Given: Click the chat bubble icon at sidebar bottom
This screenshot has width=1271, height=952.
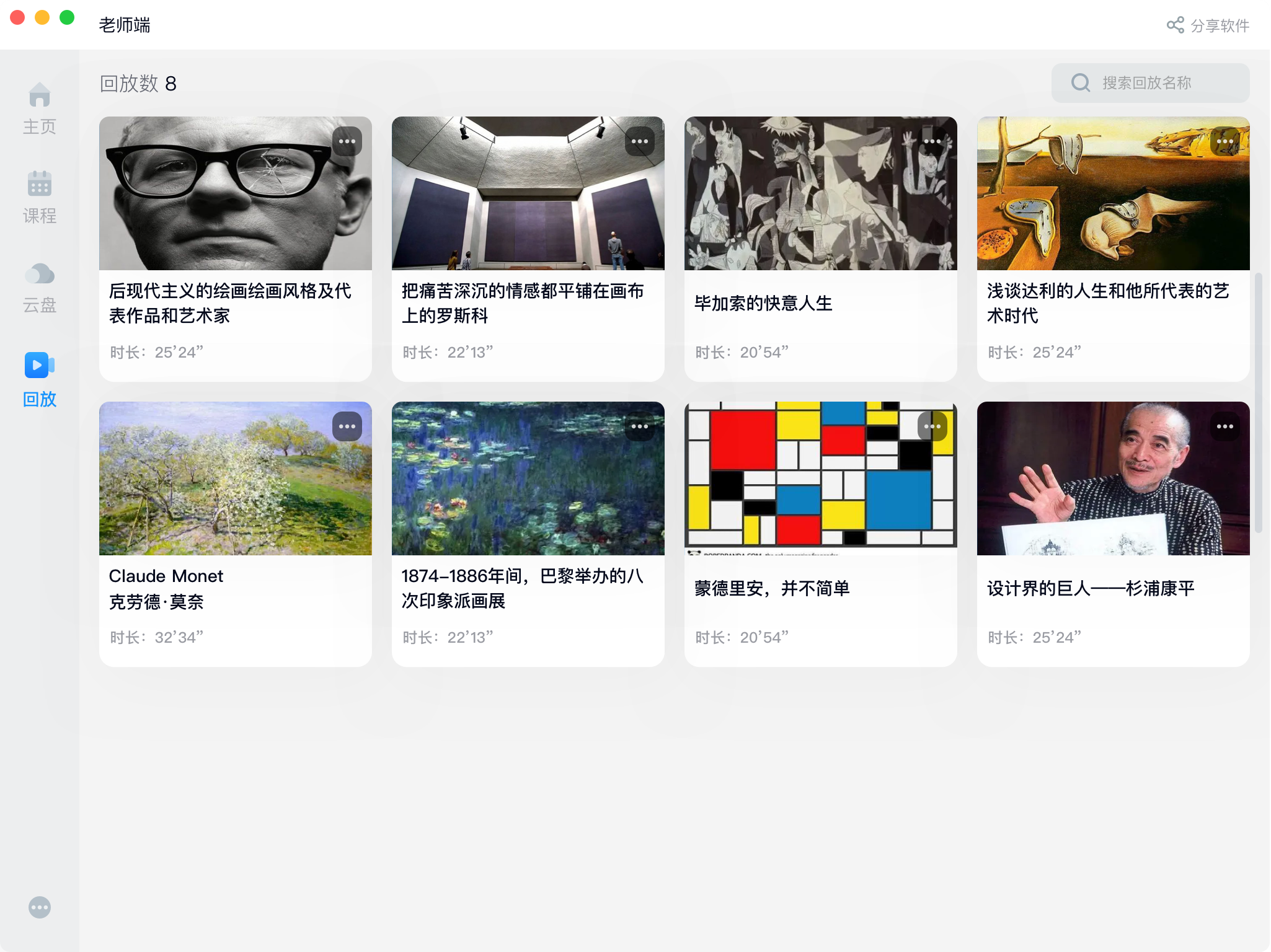Looking at the screenshot, I should click(40, 908).
